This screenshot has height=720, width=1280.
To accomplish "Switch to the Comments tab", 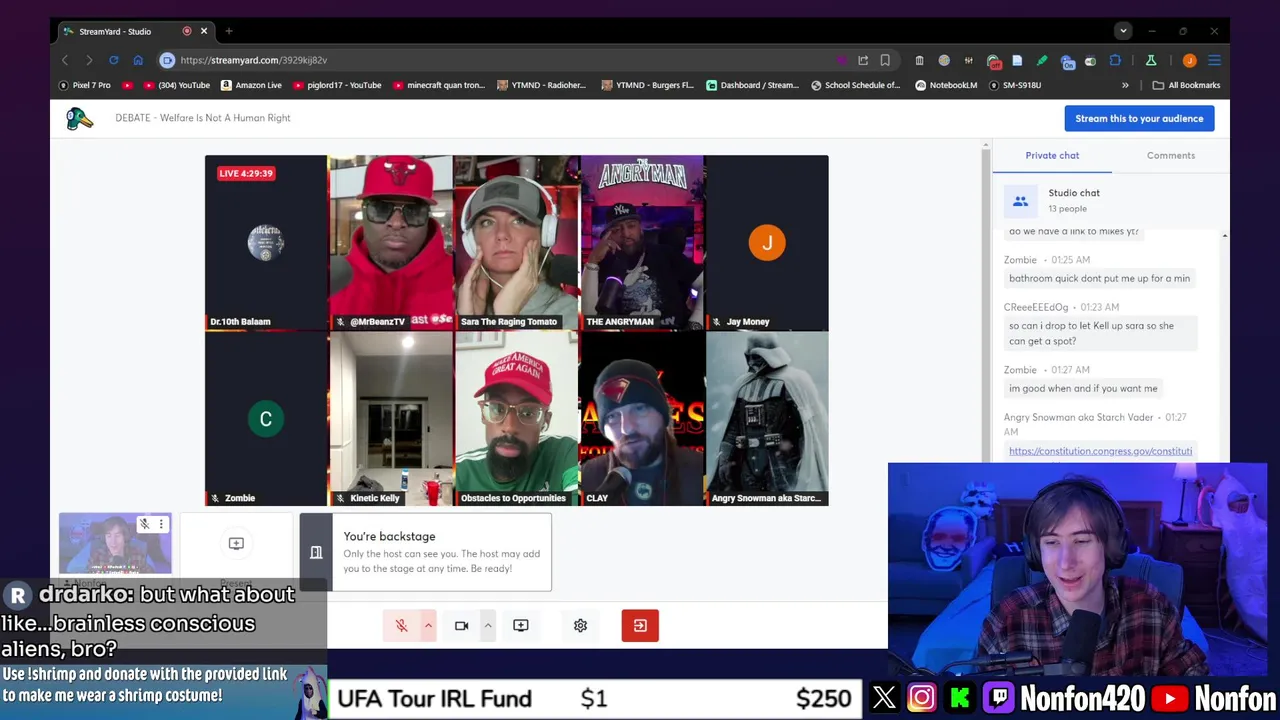I will (x=1171, y=155).
